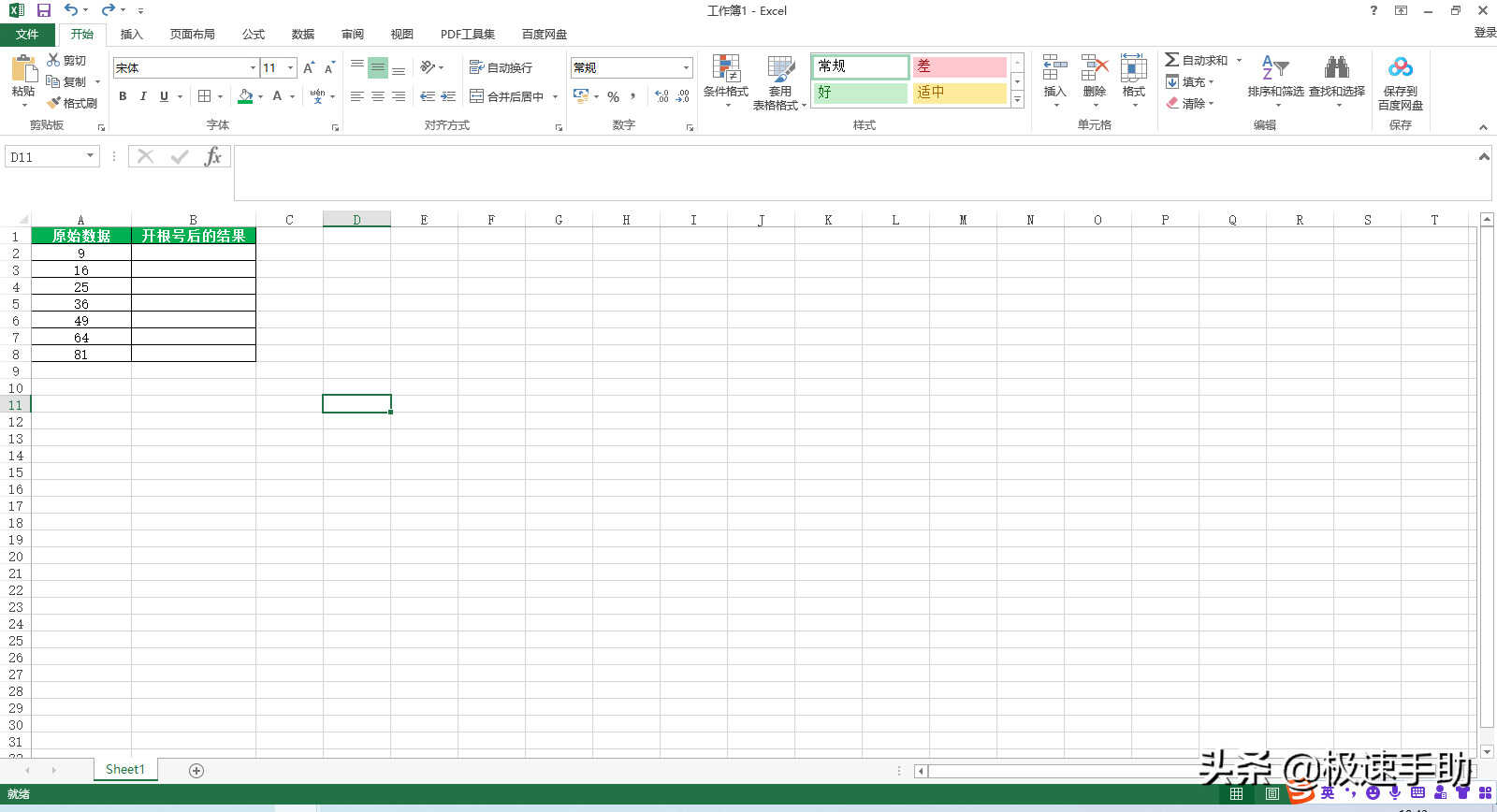1497x812 pixels.
Task: Click the font color A icon
Action: click(277, 96)
